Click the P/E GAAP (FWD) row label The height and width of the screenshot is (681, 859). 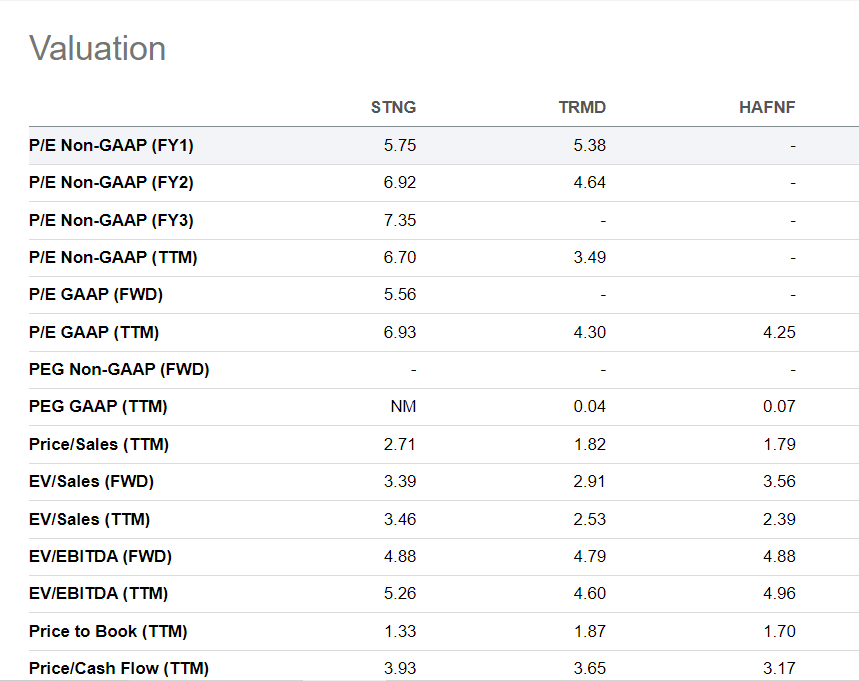pos(96,295)
